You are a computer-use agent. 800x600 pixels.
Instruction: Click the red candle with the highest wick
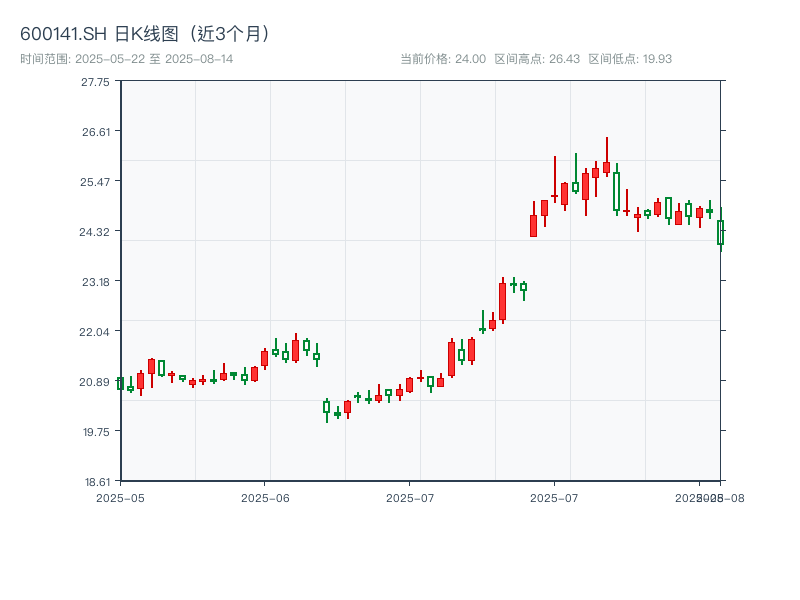[x=606, y=167]
